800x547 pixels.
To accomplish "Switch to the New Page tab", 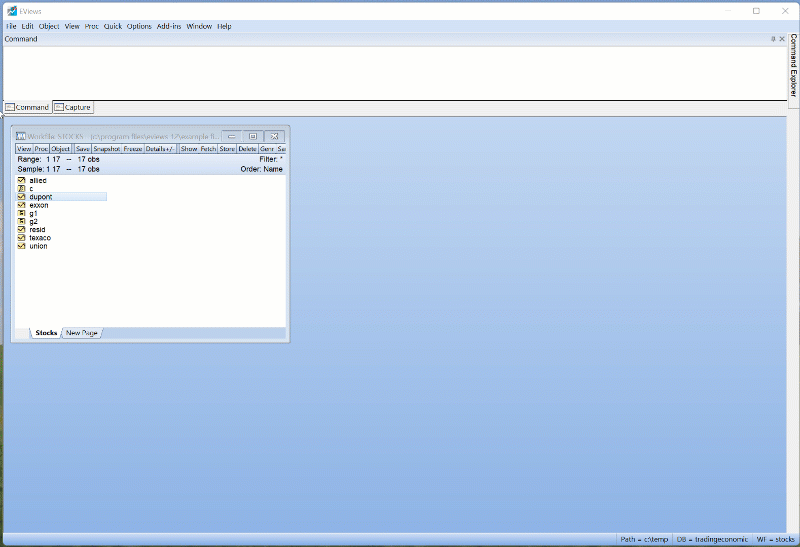I will pos(82,333).
